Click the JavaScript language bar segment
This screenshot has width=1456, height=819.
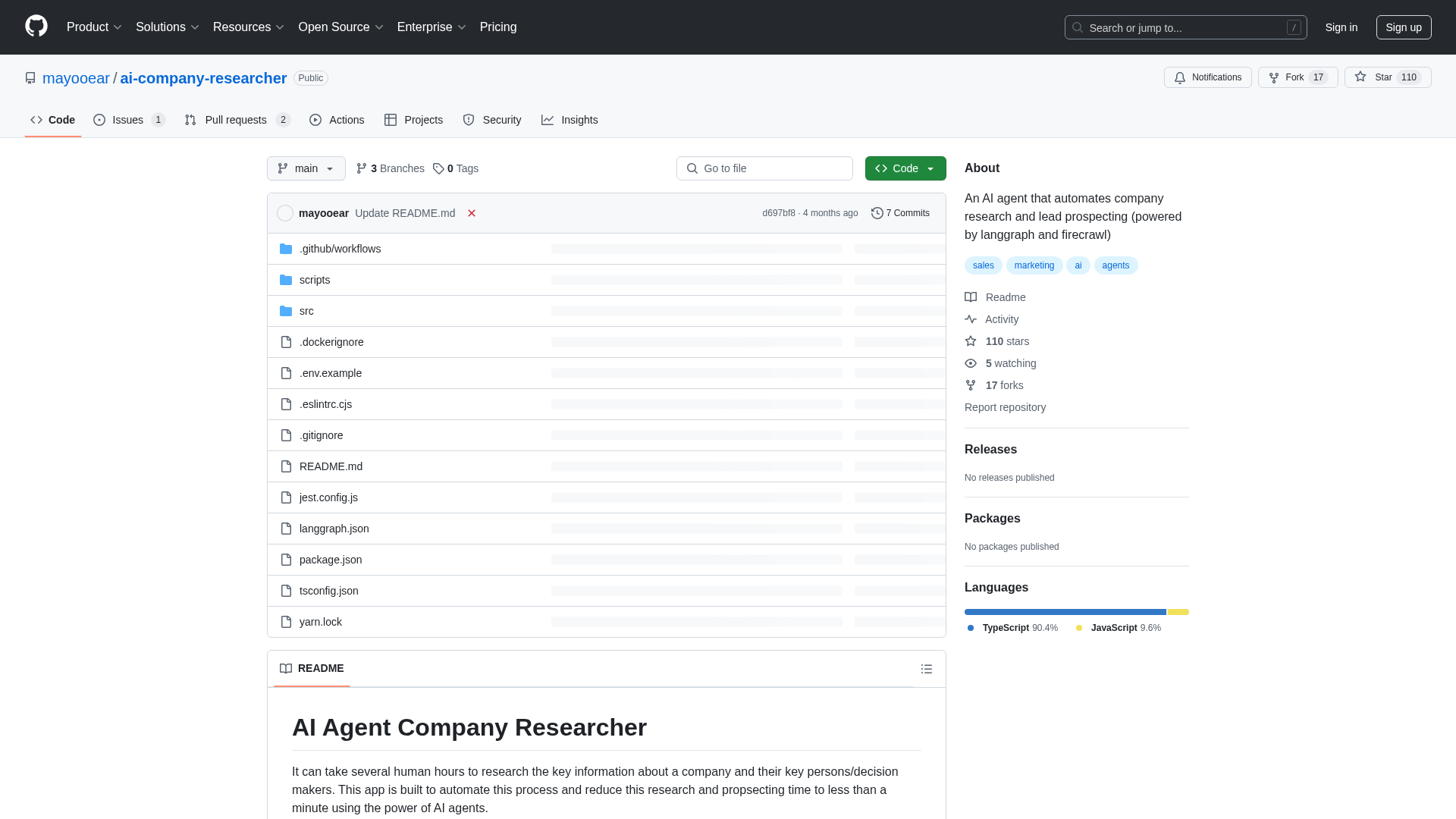(1178, 612)
